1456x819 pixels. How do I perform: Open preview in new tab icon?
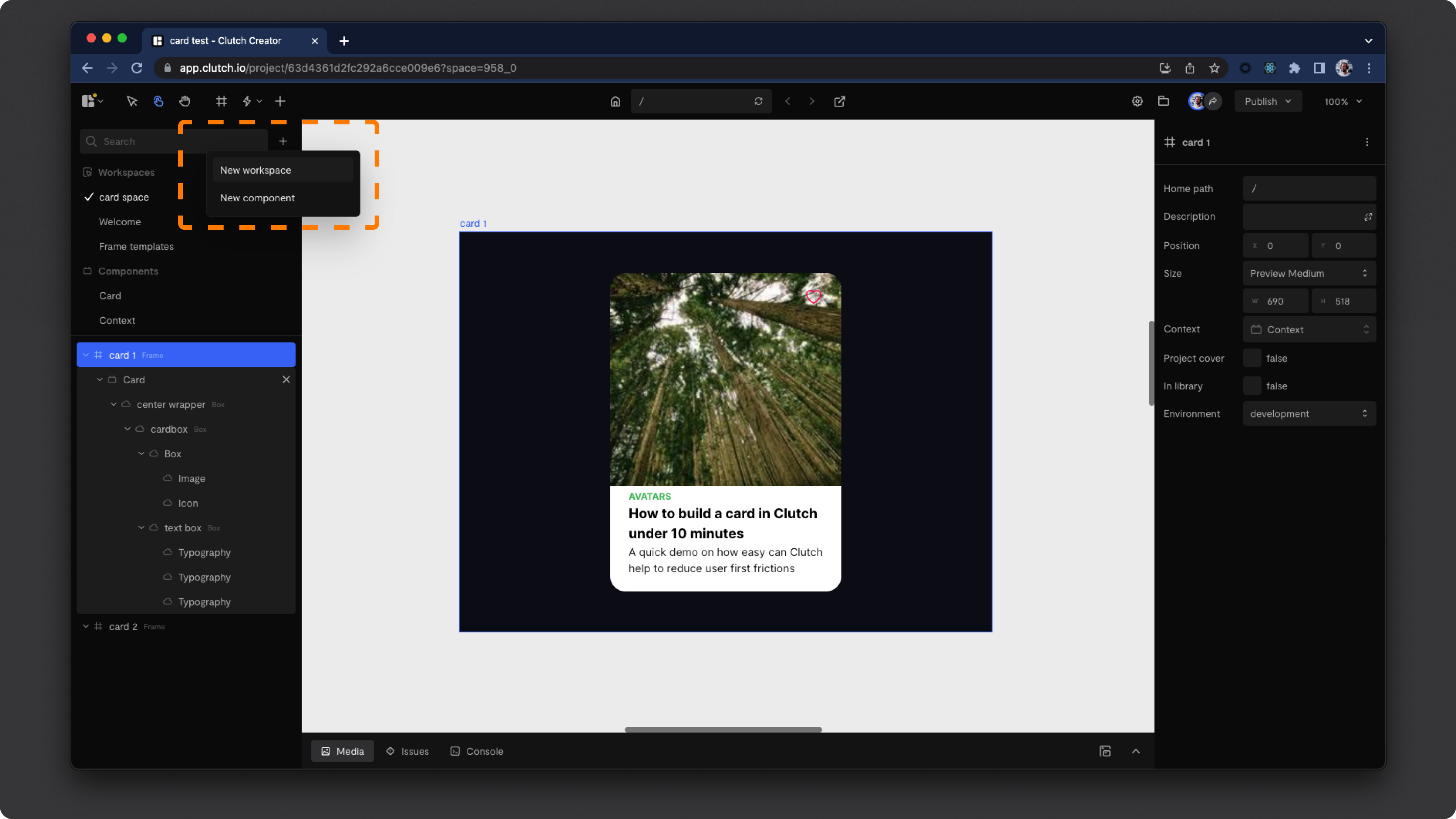point(840,102)
